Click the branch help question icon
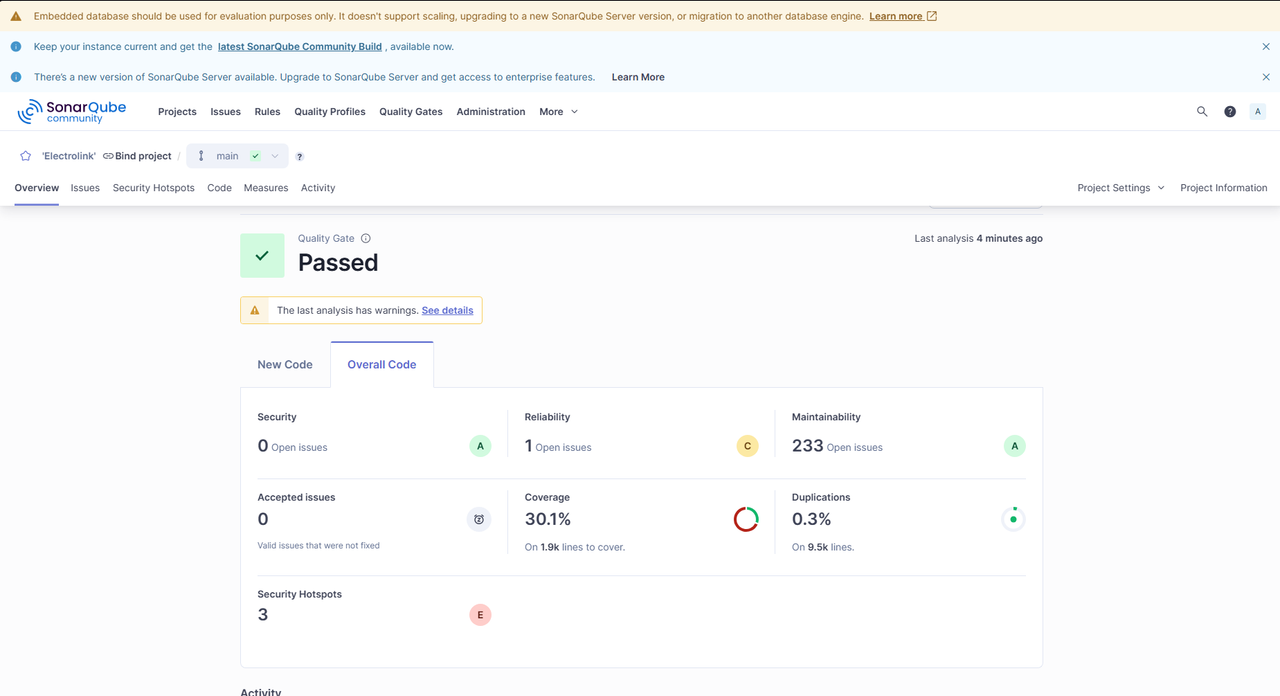Screen dimensions: 1280x696 pos(300,157)
